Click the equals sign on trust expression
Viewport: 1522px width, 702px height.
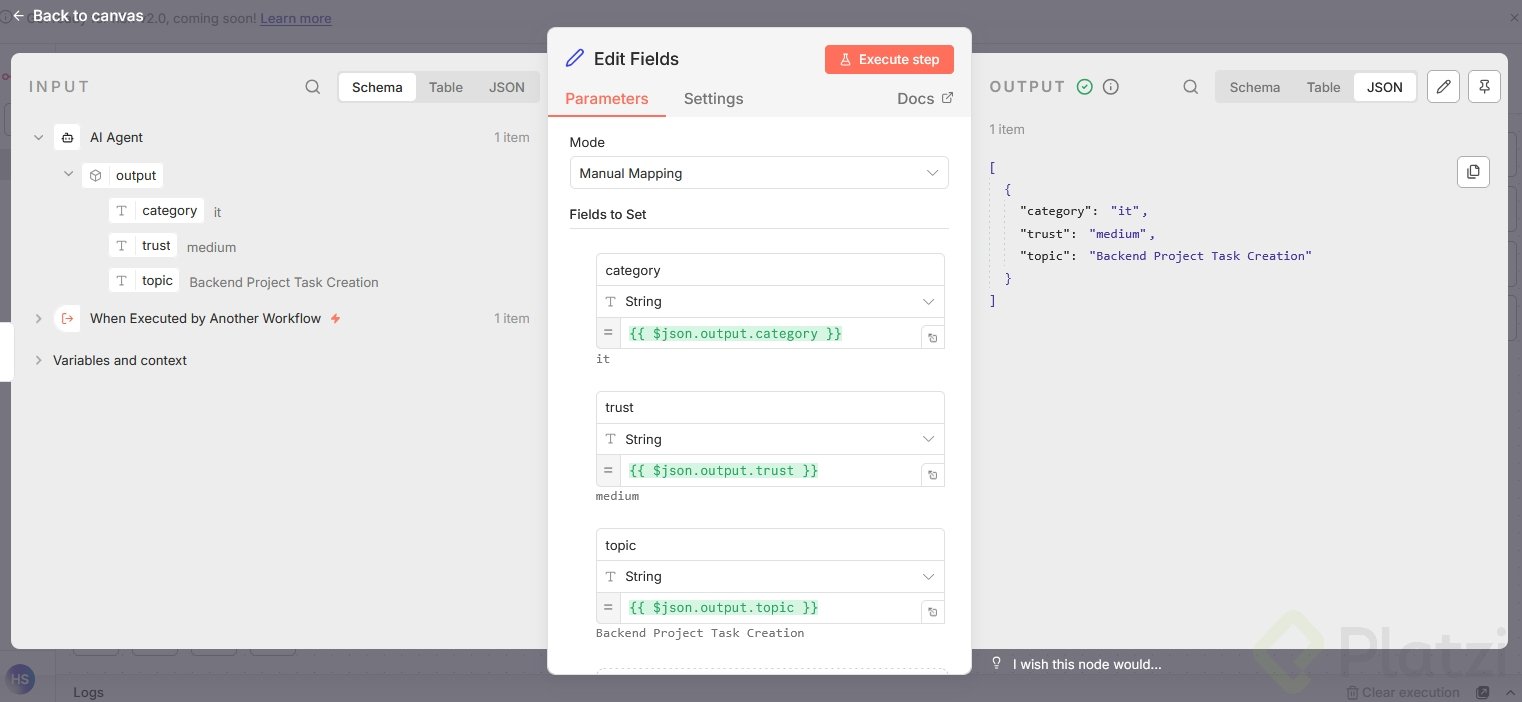608,470
